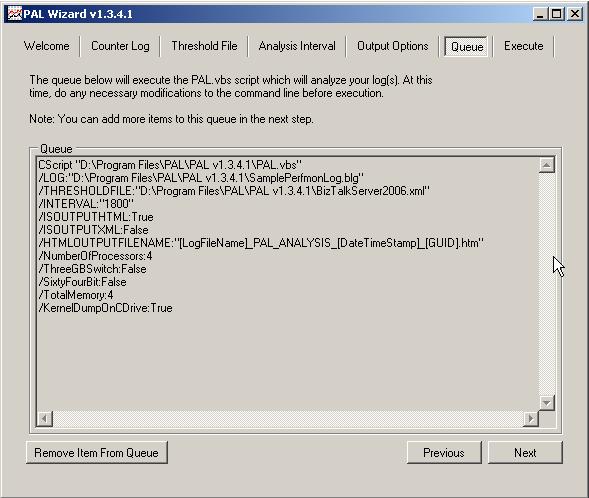Screen dimensions: 589x498
Task: Click the /ISOUTPUTHTML:True line
Action: (96, 217)
